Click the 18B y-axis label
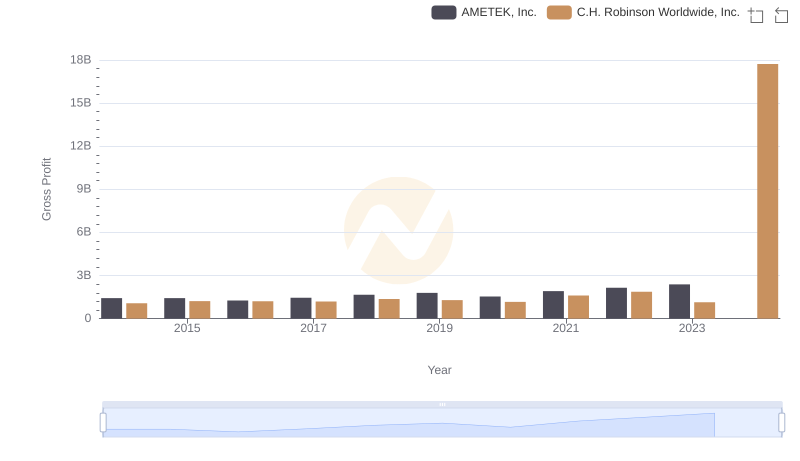 [81, 60]
